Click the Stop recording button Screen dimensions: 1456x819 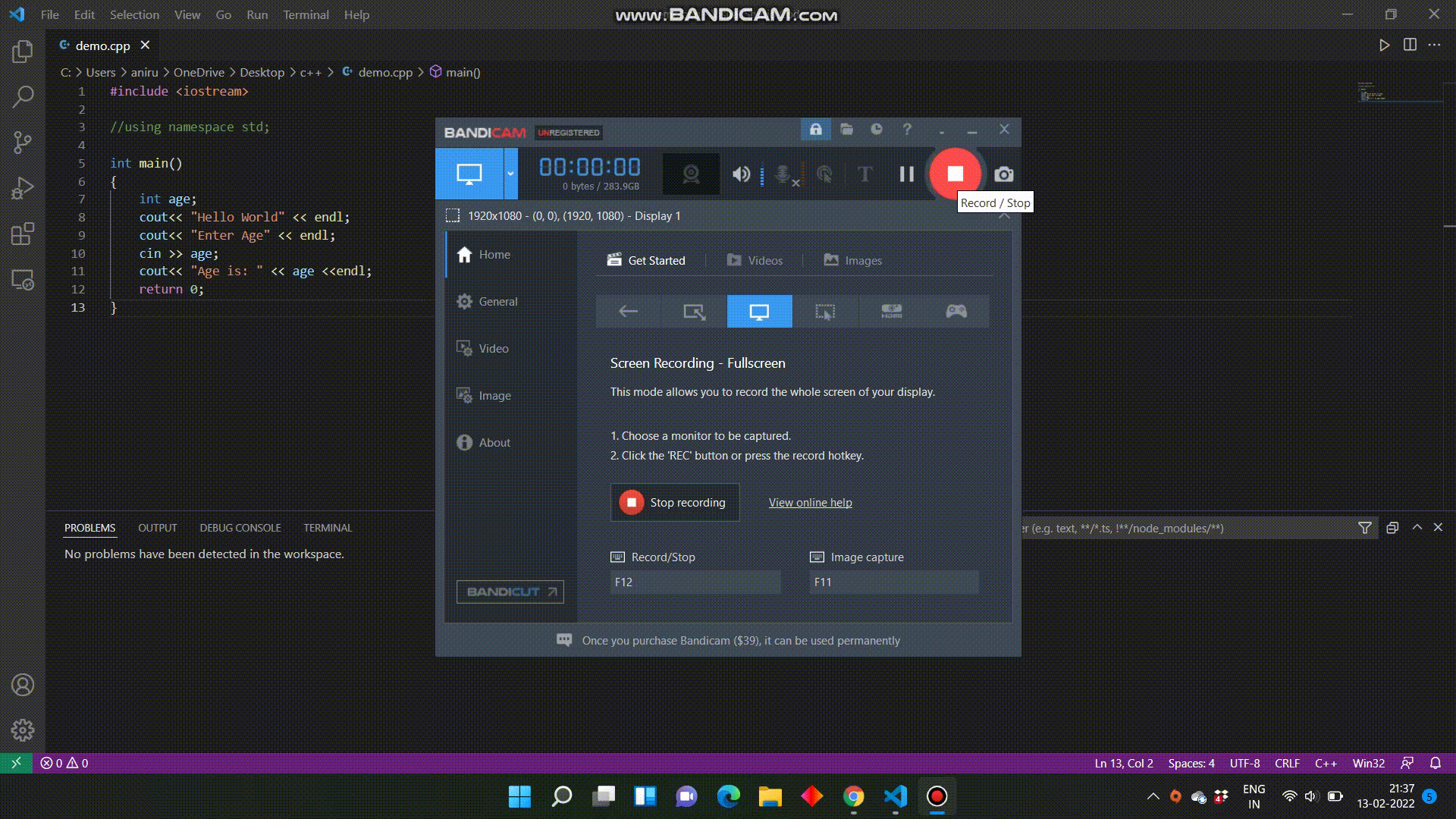pos(674,502)
